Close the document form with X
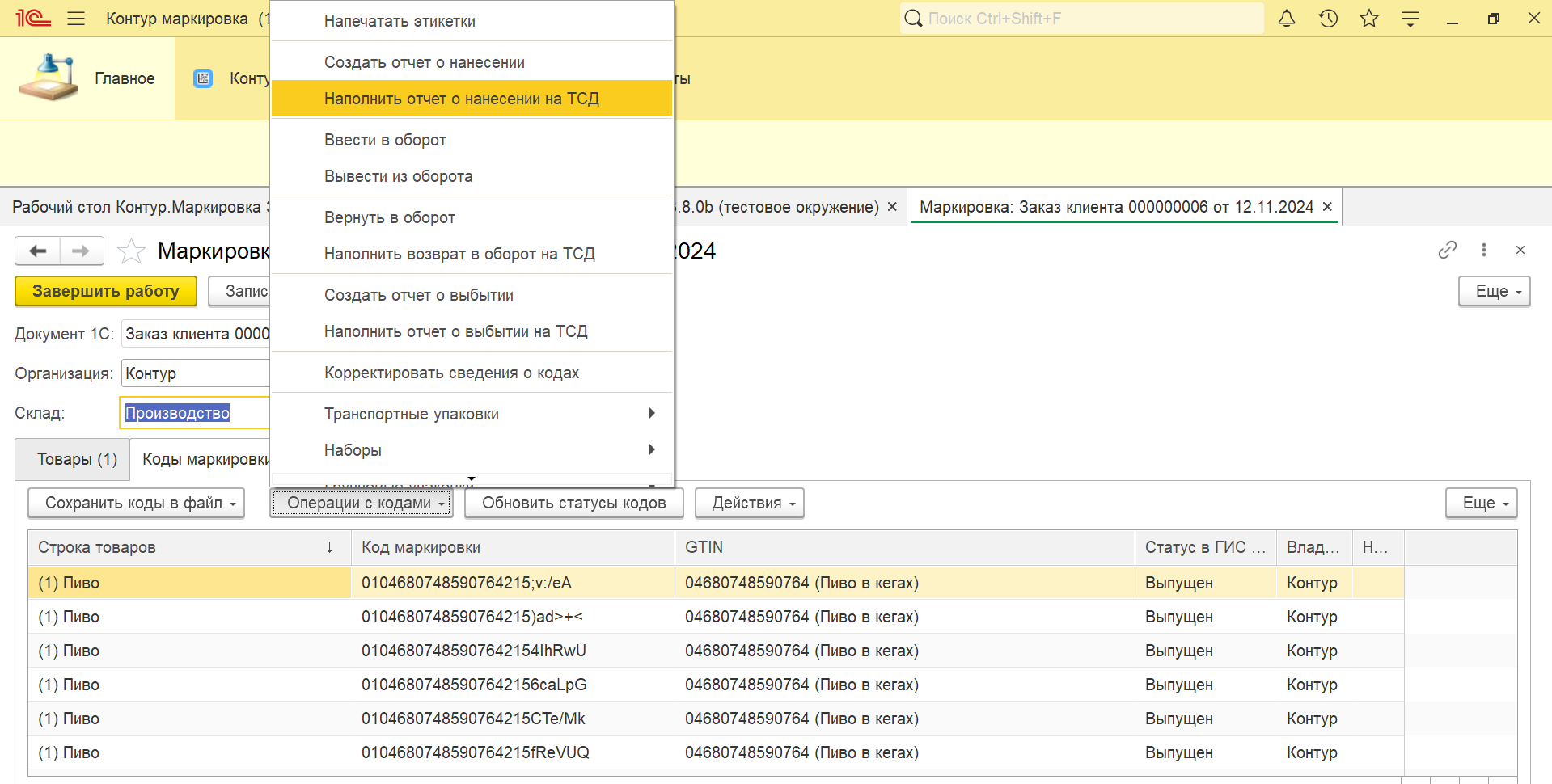Screen dimensions: 1552x784 1520,250
